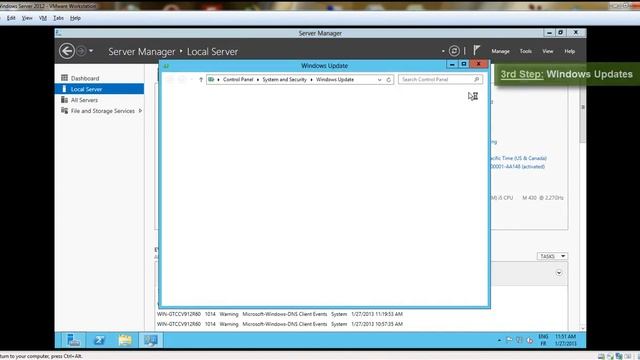Click the network tray icon
This screenshot has height=360, width=640.
click(520, 340)
